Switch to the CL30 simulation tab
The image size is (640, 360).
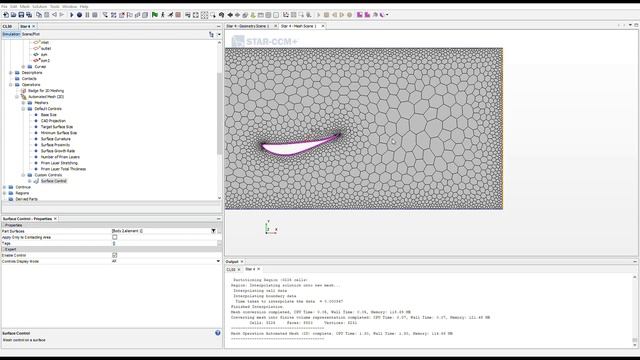point(7,27)
